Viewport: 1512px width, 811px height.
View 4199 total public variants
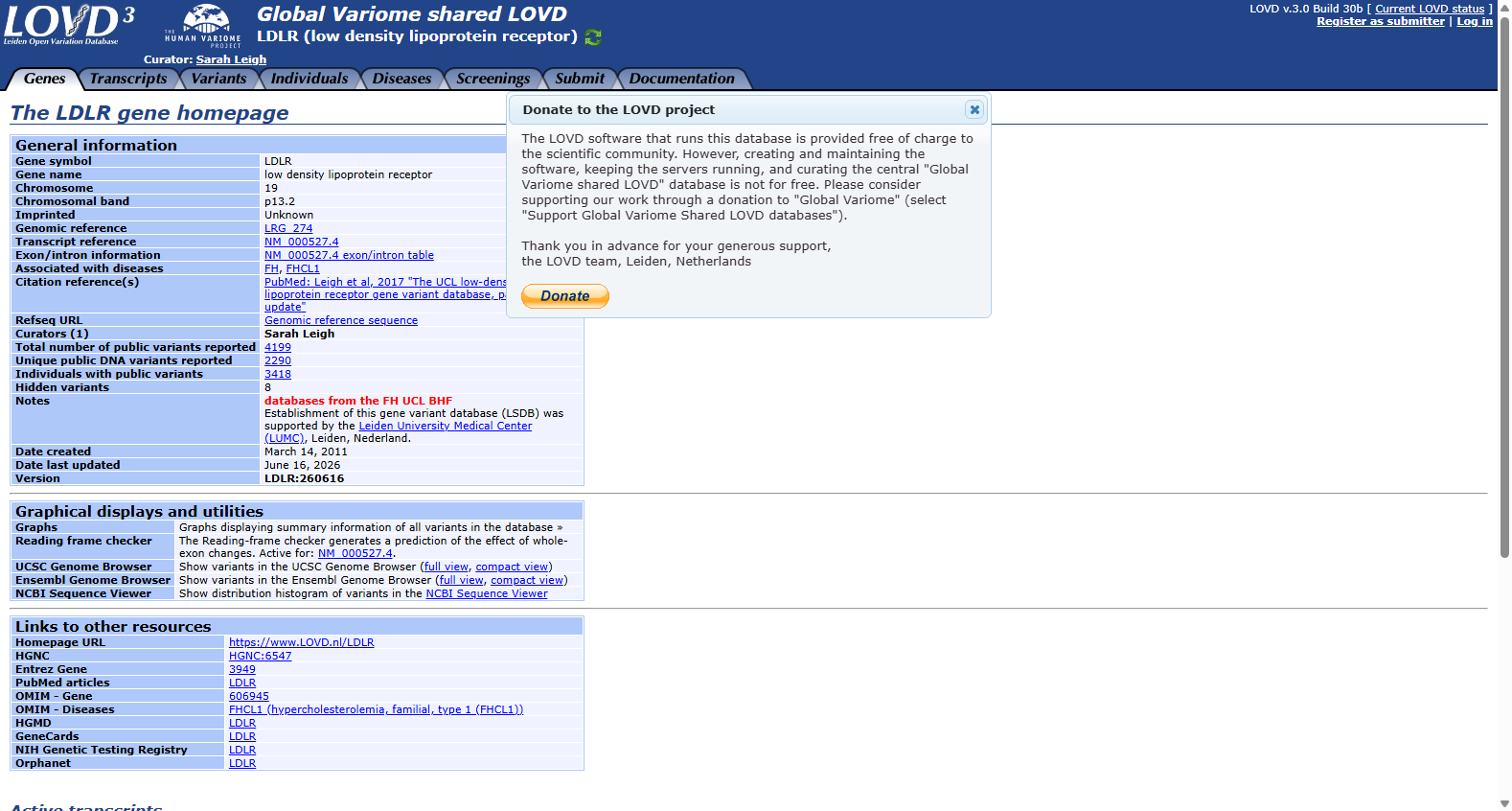click(278, 347)
